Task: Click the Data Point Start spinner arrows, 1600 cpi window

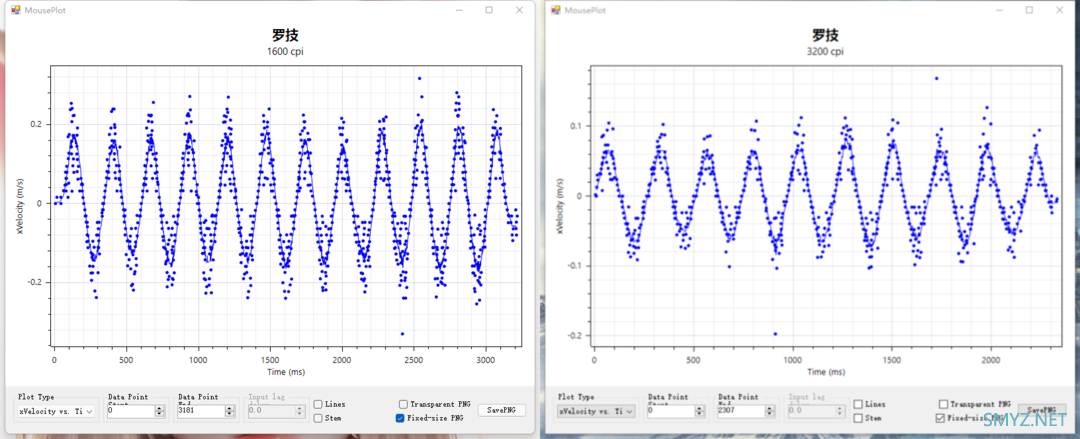Action: (160, 411)
